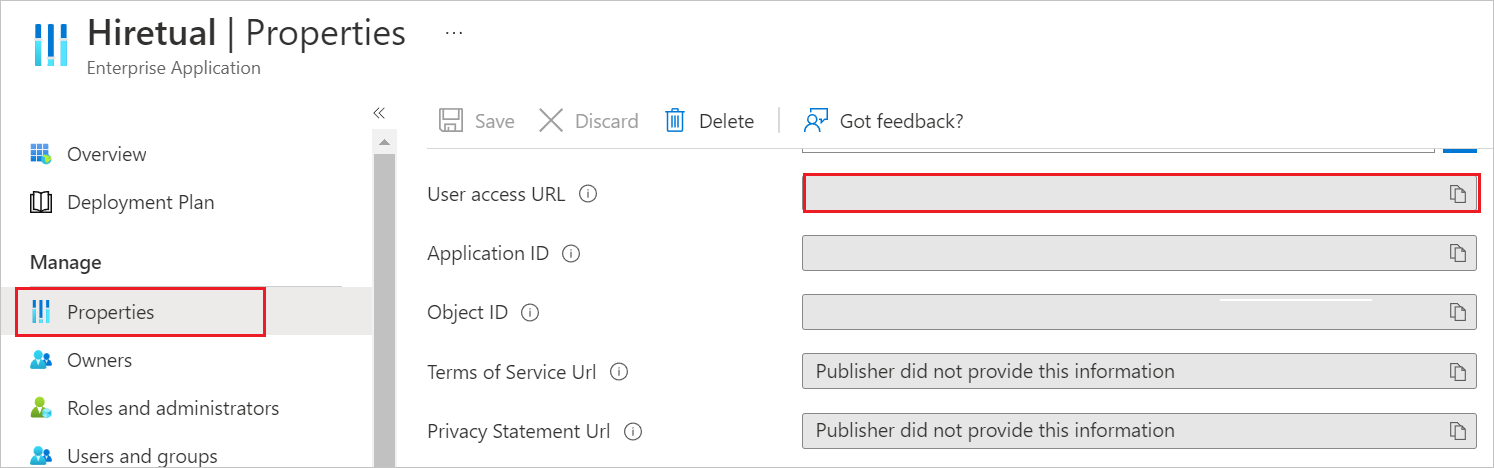This screenshot has height=468, width=1494.
Task: Click the Overview grid icon
Action: (x=41, y=154)
